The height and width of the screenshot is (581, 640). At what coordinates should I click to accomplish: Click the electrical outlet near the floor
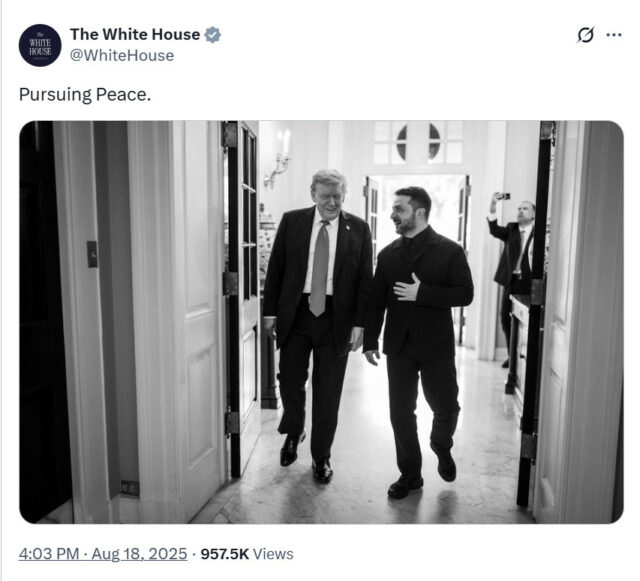(130, 488)
